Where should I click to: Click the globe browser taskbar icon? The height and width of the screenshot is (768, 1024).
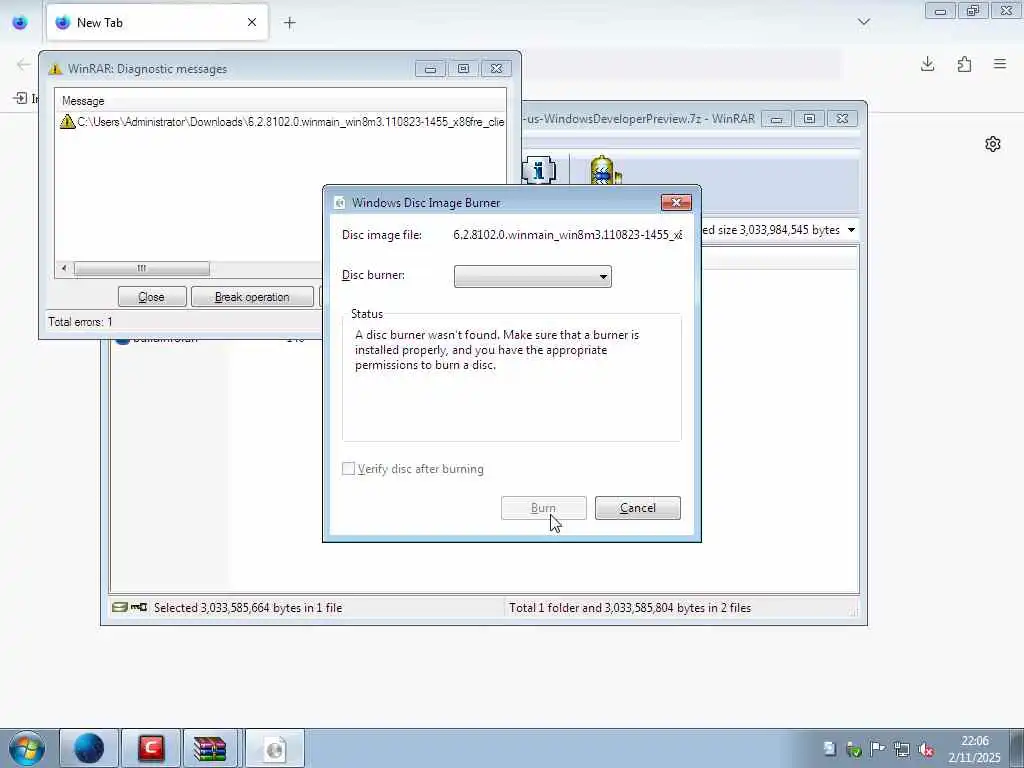pyautogui.click(x=89, y=748)
